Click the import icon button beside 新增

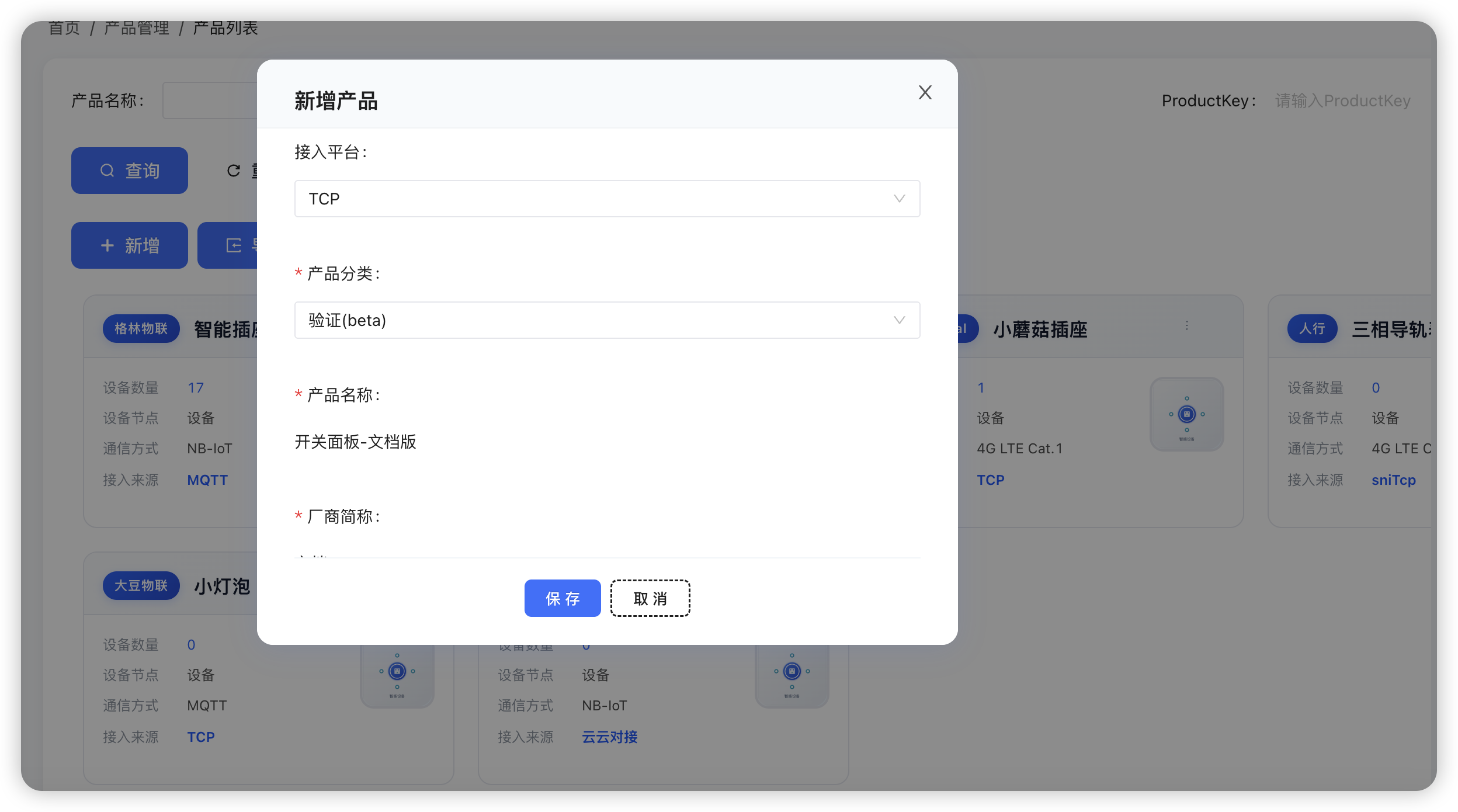pyautogui.click(x=233, y=245)
